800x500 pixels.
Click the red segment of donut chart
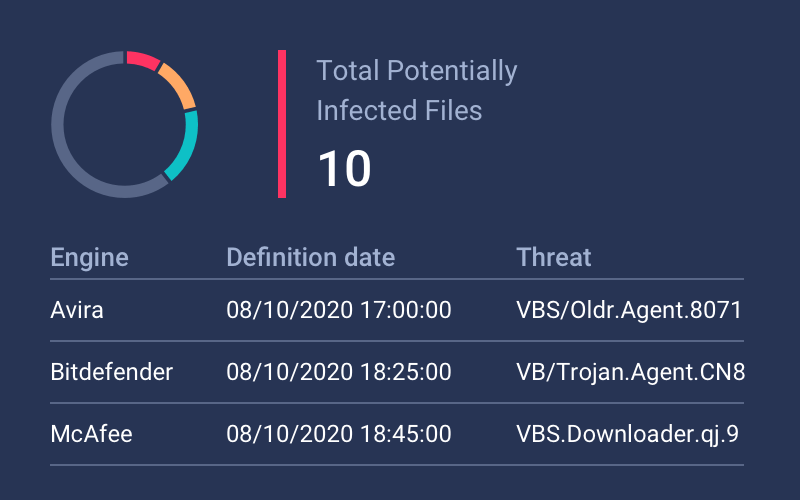click(144, 59)
